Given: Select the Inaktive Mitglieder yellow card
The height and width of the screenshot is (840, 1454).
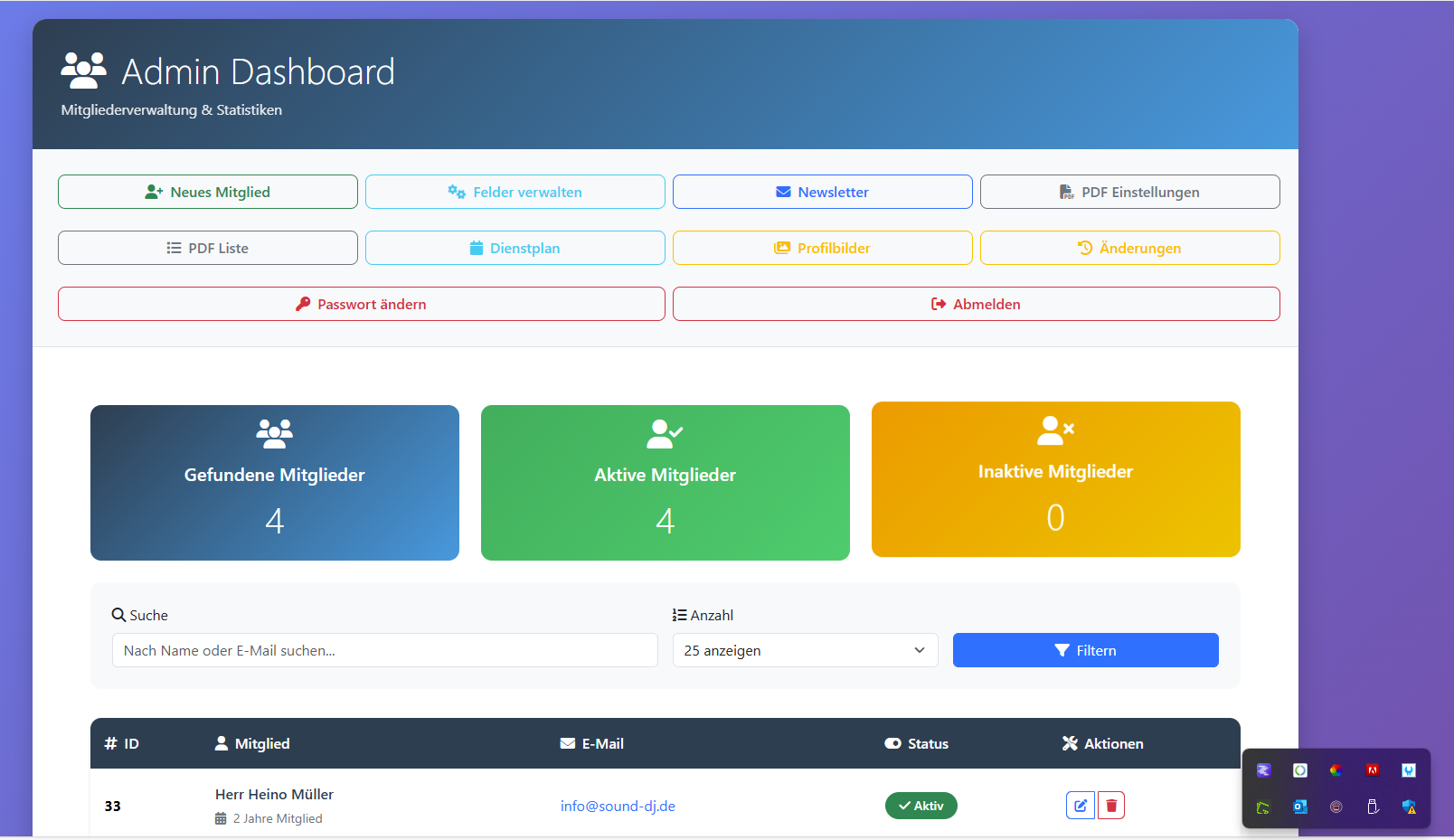Looking at the screenshot, I should [x=1055, y=479].
